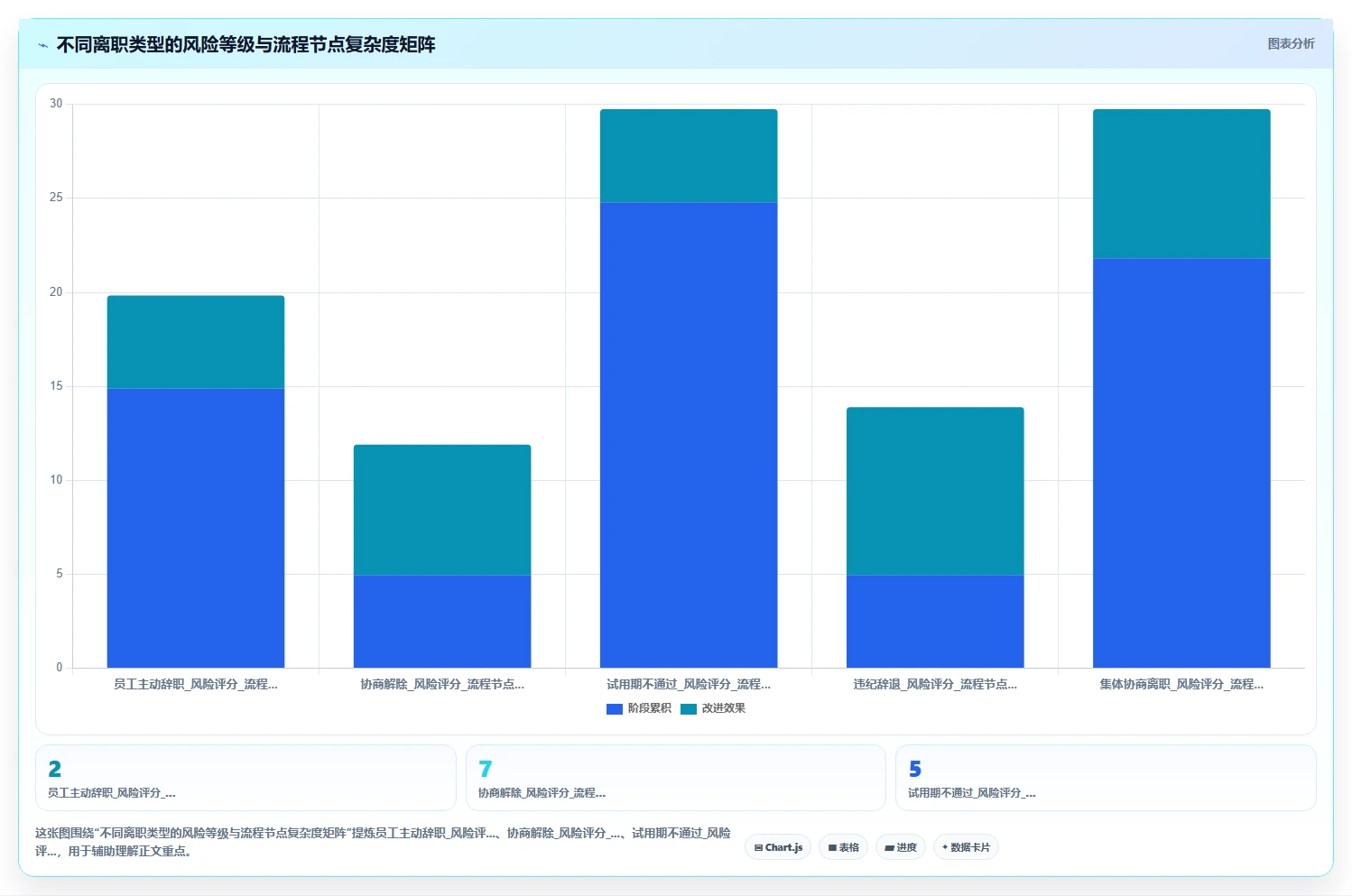1352x896 pixels.
Task: Click the 违纪辞退 teal bar segment
Action: coord(935,491)
